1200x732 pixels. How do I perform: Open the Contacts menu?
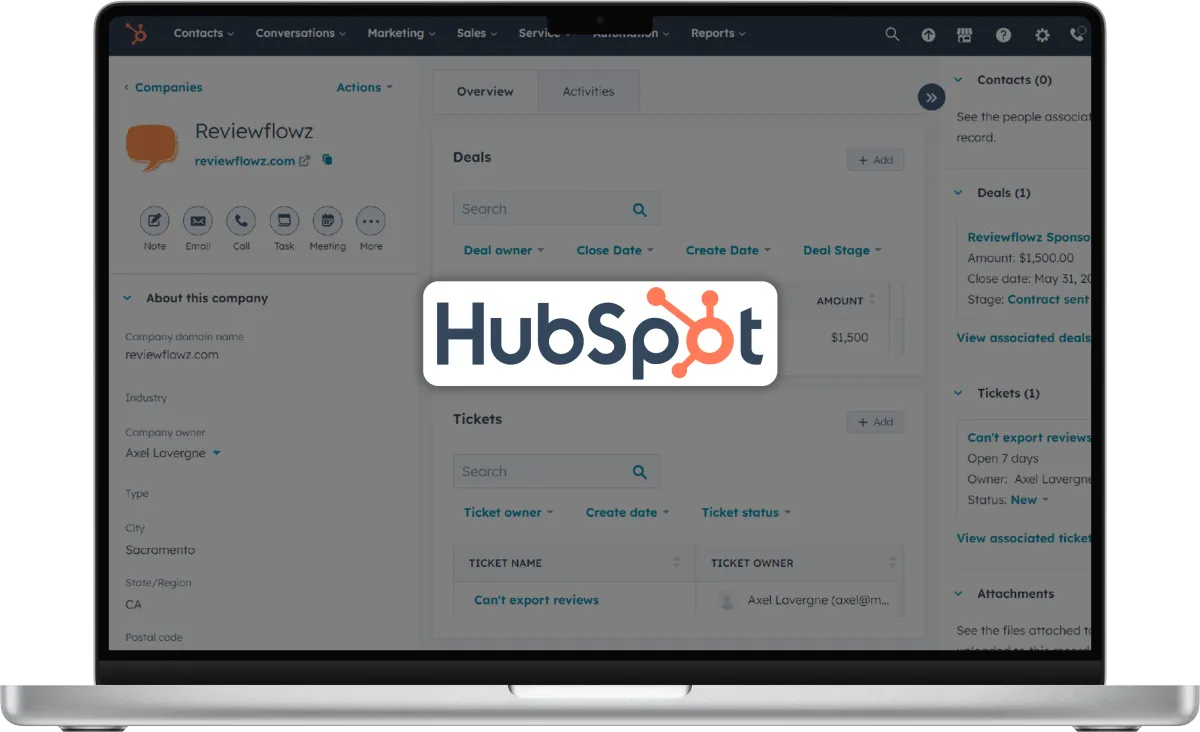pos(204,33)
